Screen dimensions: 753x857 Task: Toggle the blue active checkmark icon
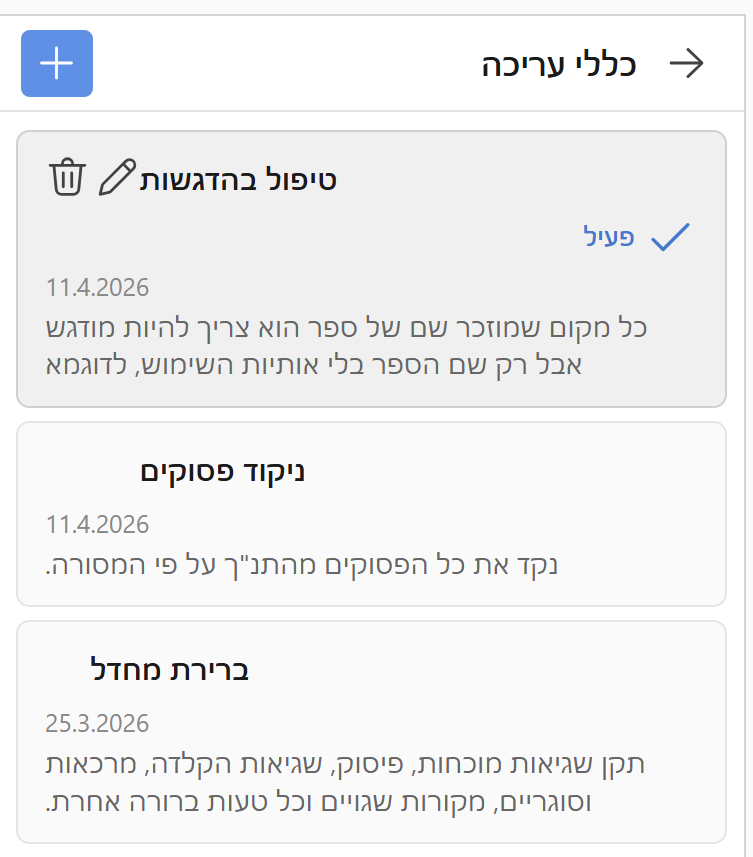click(670, 237)
